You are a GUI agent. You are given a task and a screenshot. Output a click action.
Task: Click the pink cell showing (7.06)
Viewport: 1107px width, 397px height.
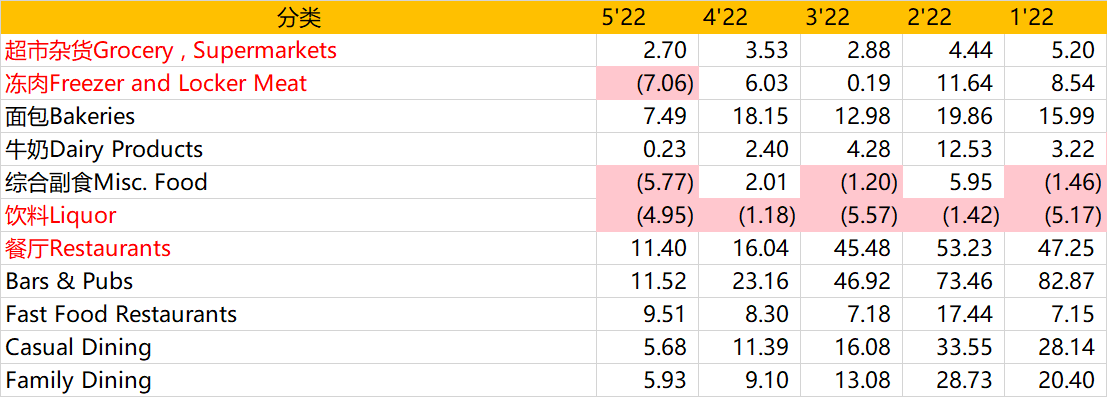coord(647,83)
